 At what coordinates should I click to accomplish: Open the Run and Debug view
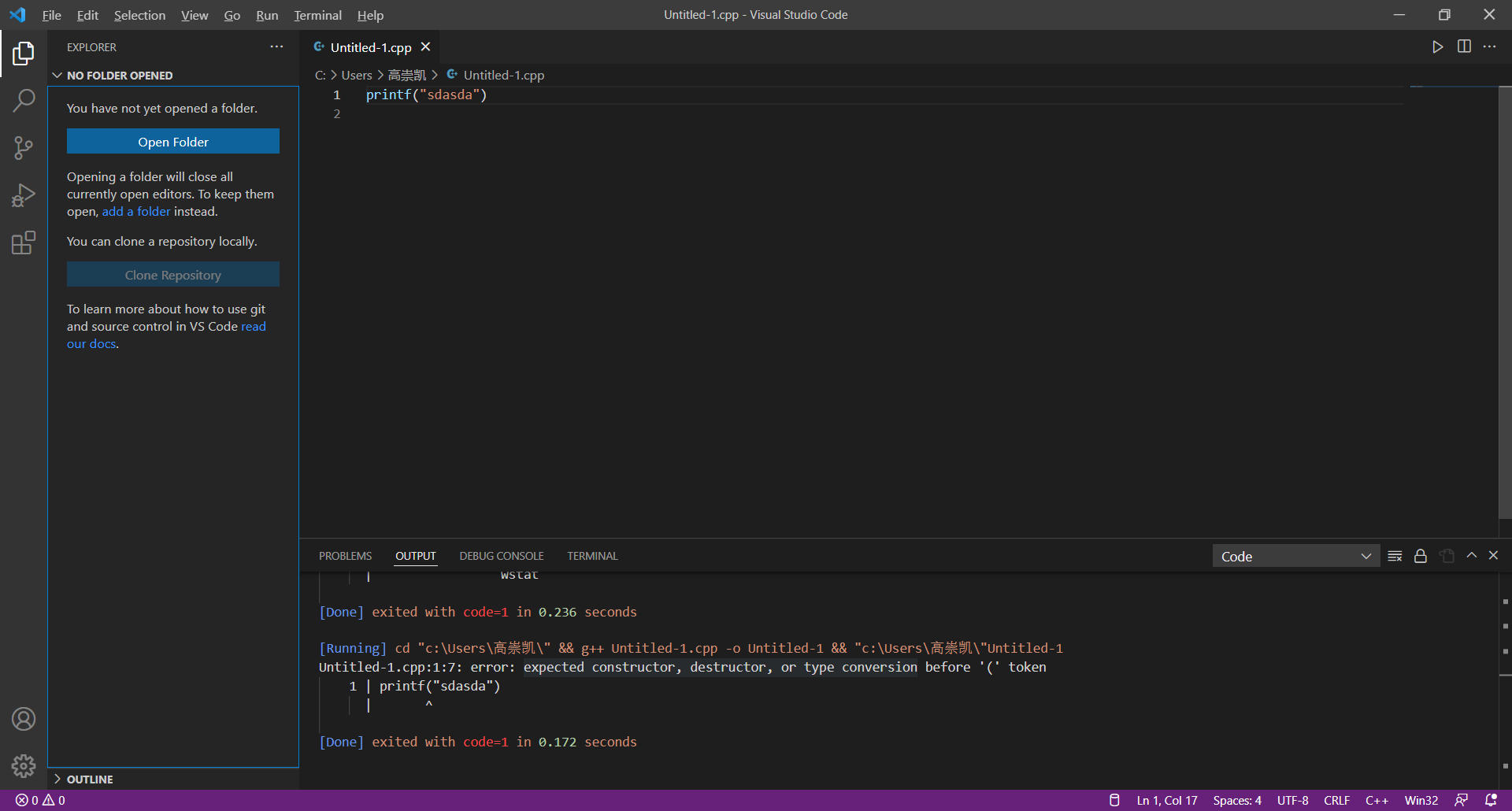click(24, 195)
